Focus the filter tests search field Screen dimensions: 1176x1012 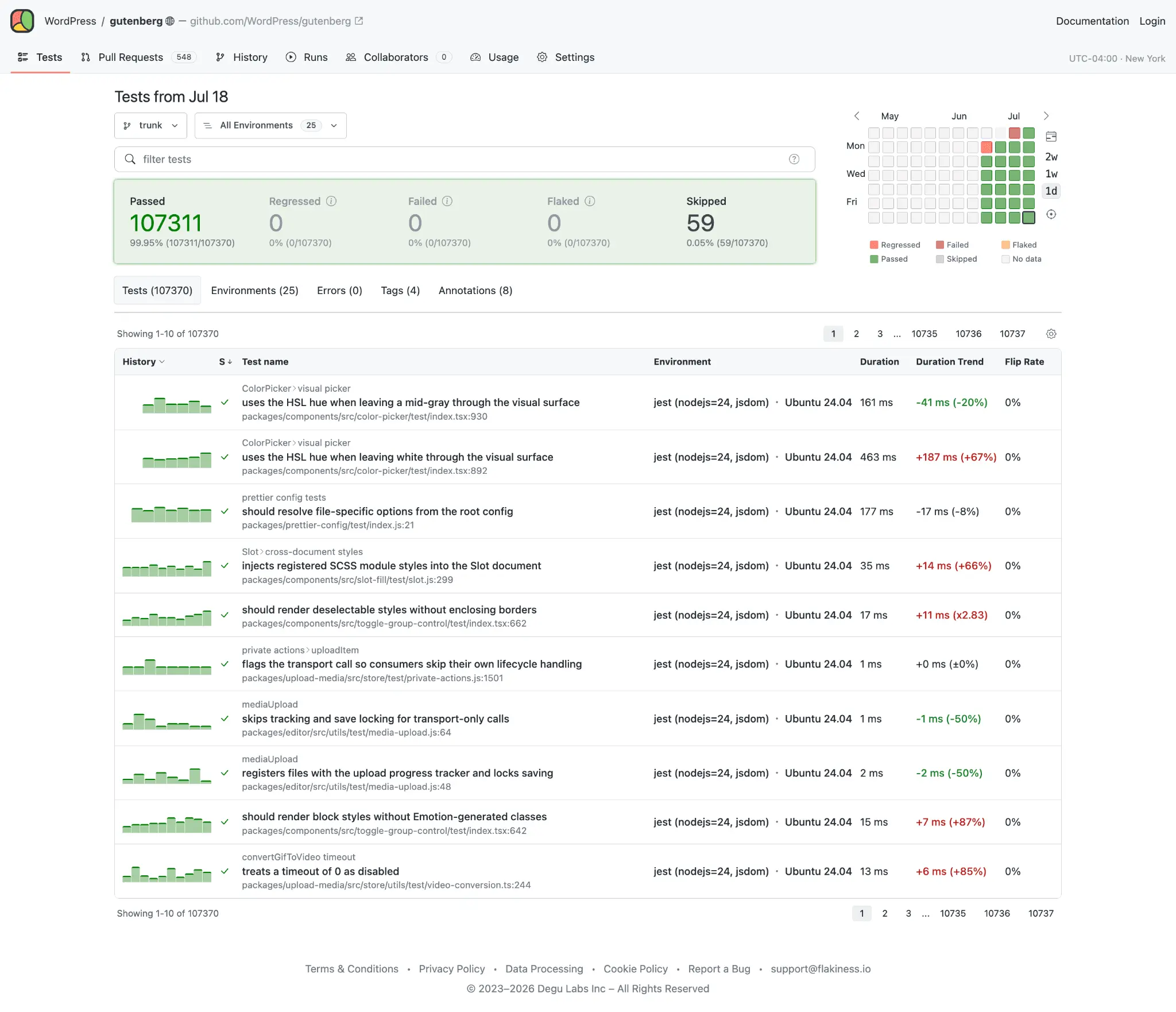tap(465, 159)
